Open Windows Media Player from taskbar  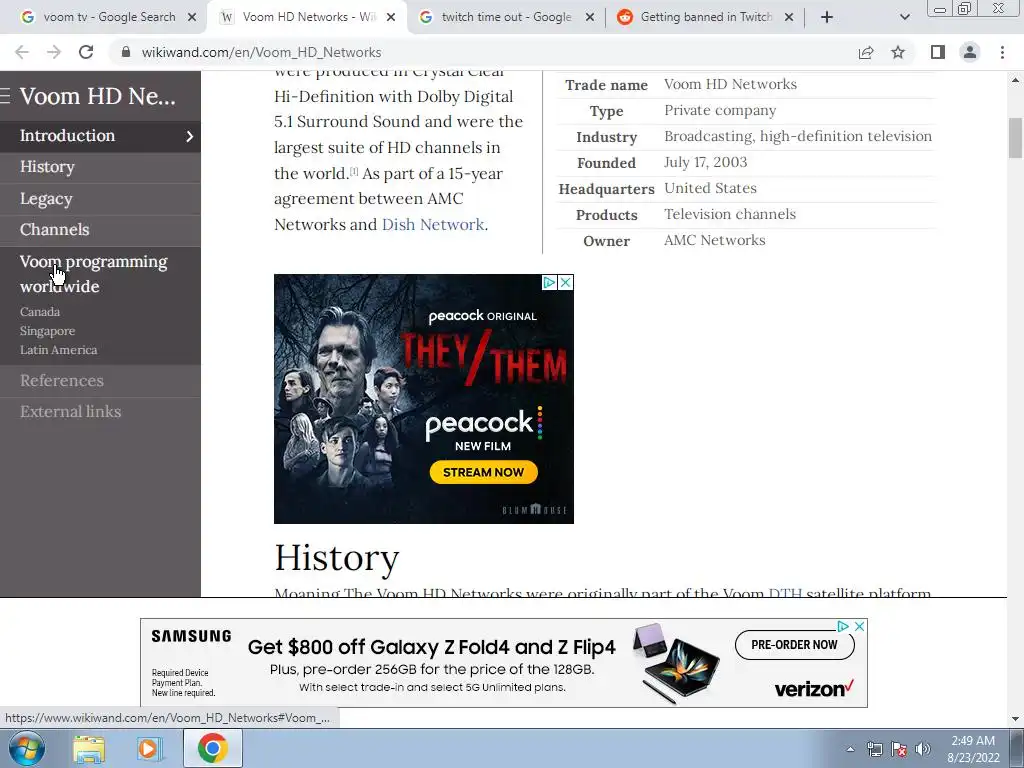pyautogui.click(x=150, y=749)
